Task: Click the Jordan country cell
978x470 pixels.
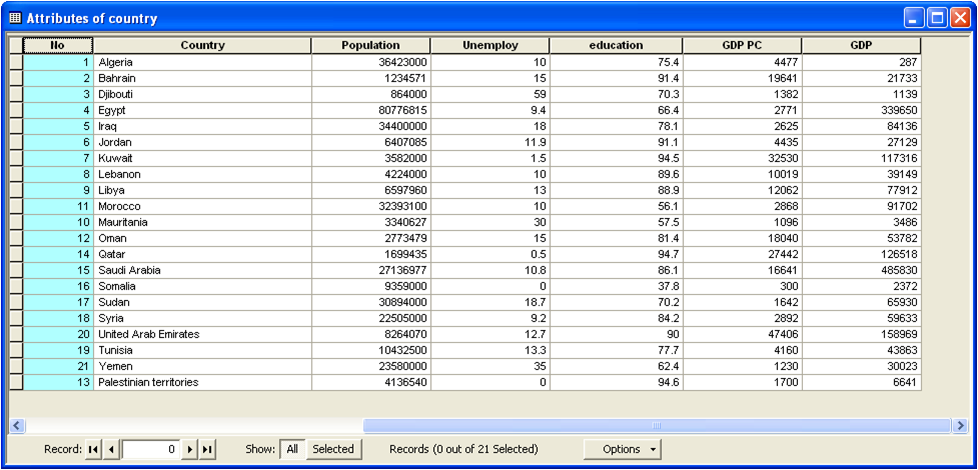Action: 203,143
